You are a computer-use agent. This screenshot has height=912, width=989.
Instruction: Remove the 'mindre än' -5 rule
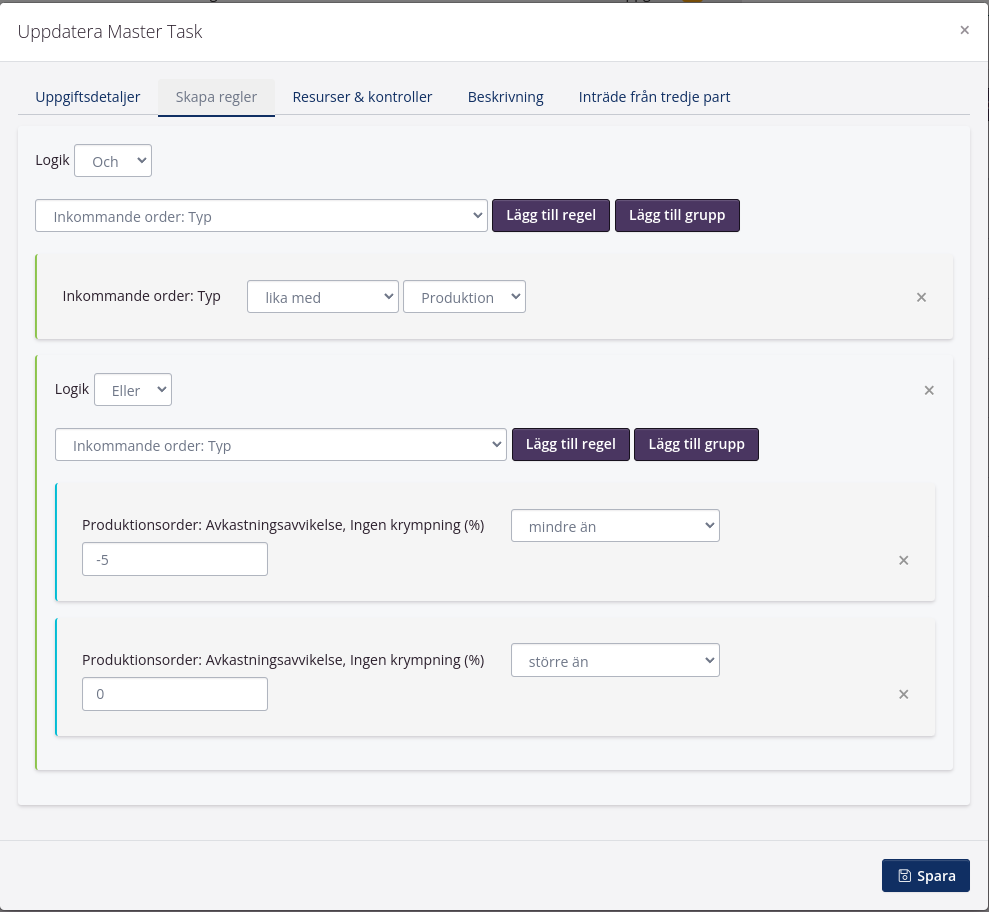pyautogui.click(x=903, y=560)
